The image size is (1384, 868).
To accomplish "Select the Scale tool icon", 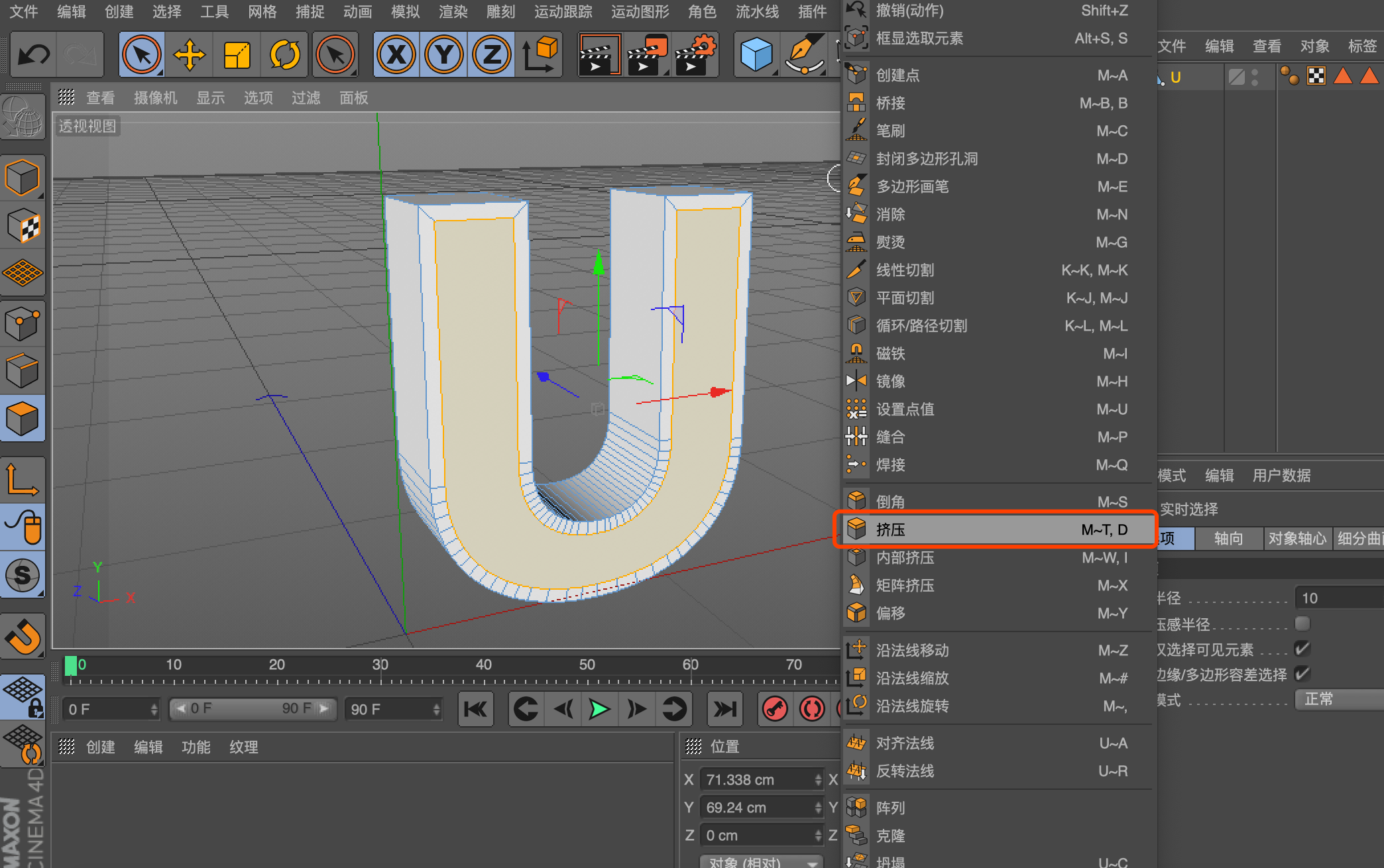I will click(237, 55).
